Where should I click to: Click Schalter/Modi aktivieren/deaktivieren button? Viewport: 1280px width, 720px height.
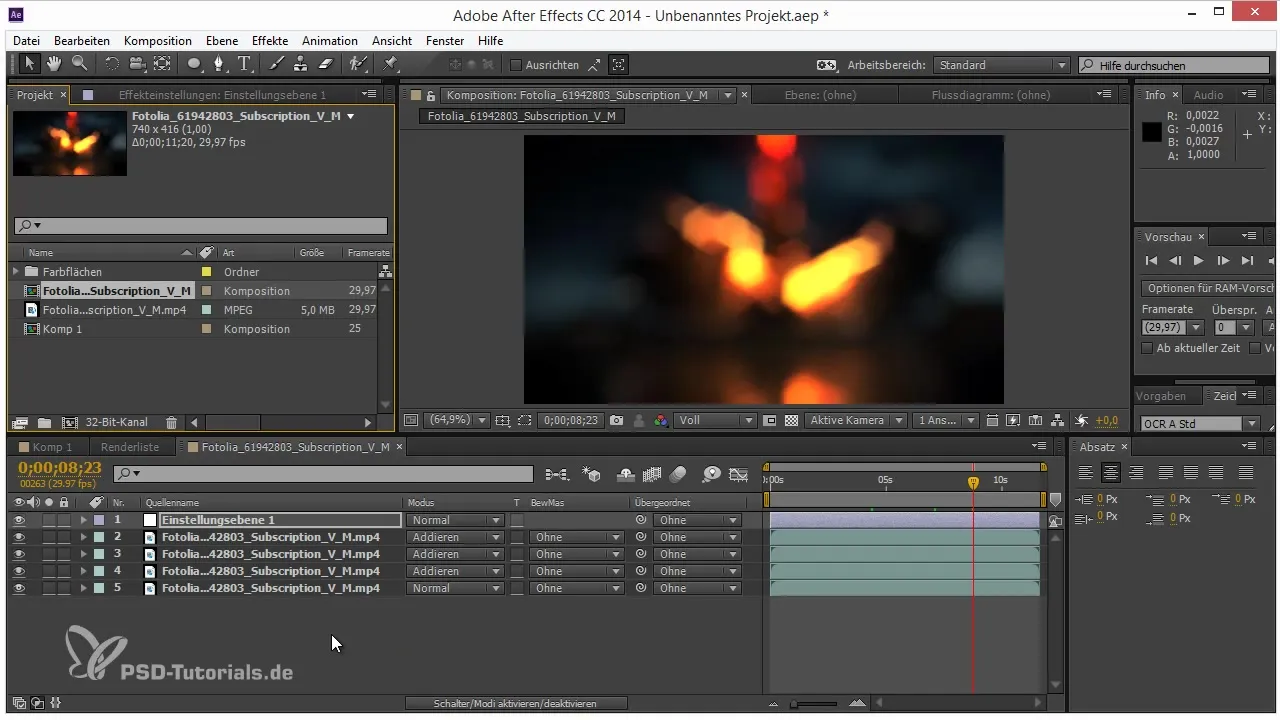[x=516, y=704]
